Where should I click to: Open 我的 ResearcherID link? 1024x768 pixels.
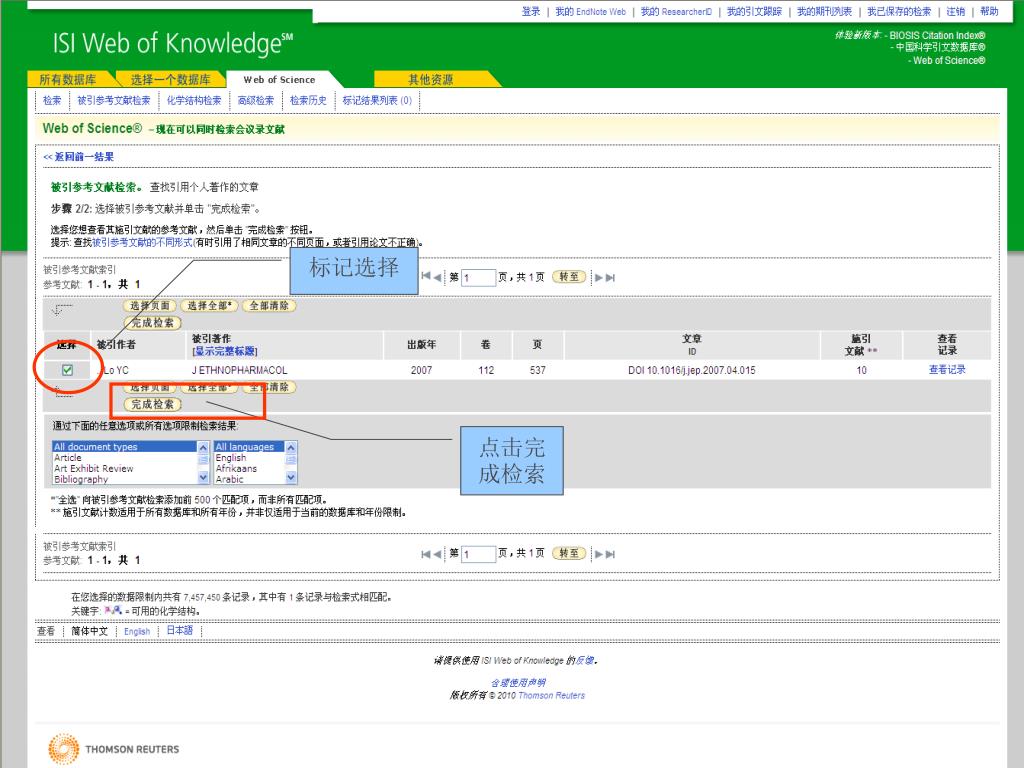pos(676,11)
